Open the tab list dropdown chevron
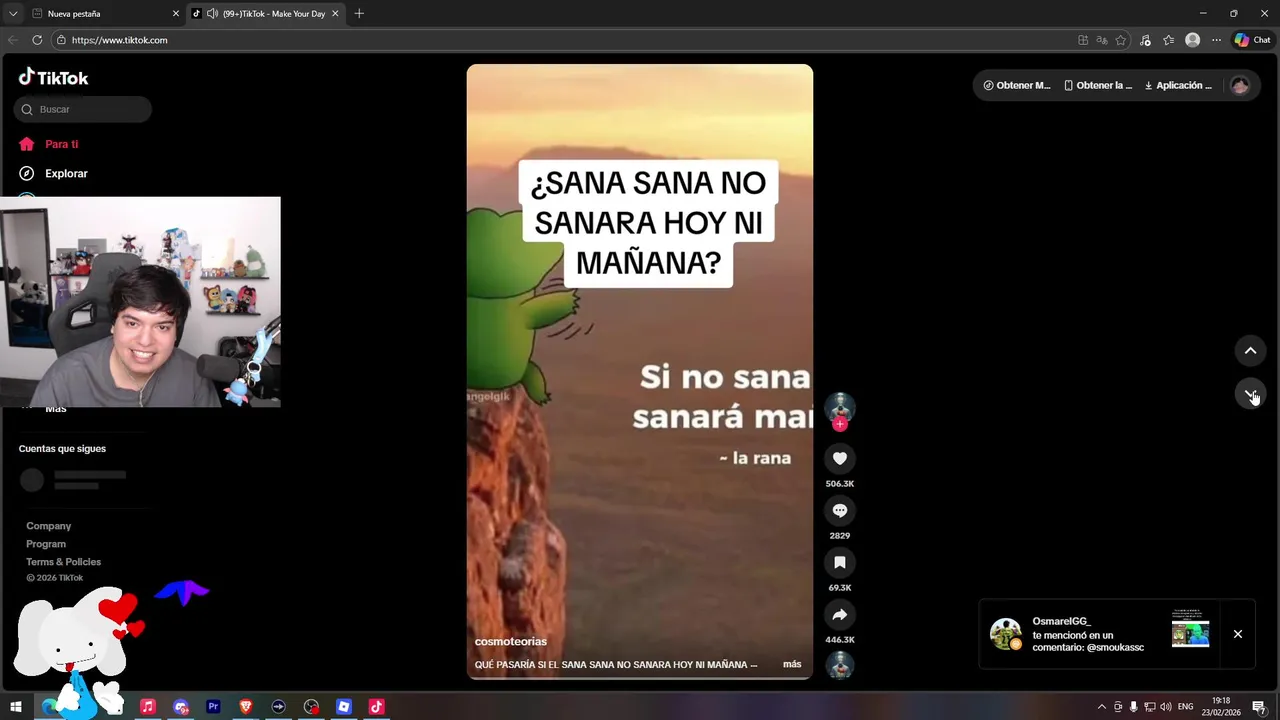 [13, 14]
